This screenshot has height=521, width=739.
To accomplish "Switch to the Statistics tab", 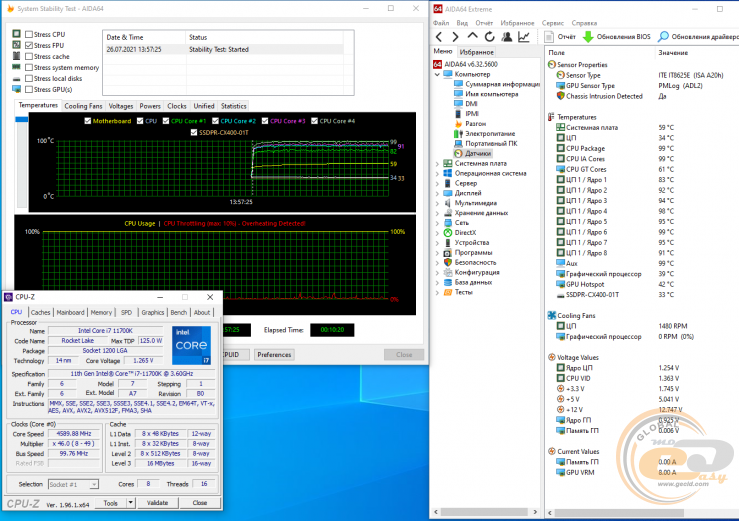I will 233,106.
